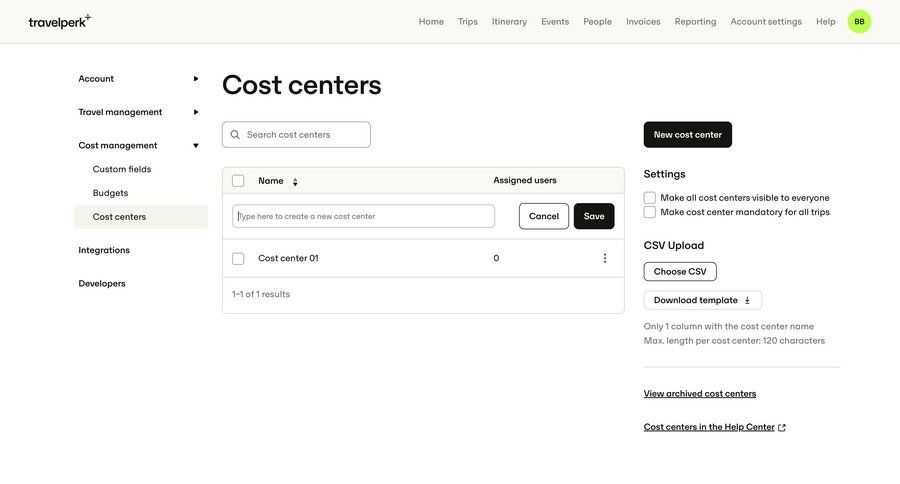Click the TravelPerk logo
900x484 pixels.
tap(59, 21)
